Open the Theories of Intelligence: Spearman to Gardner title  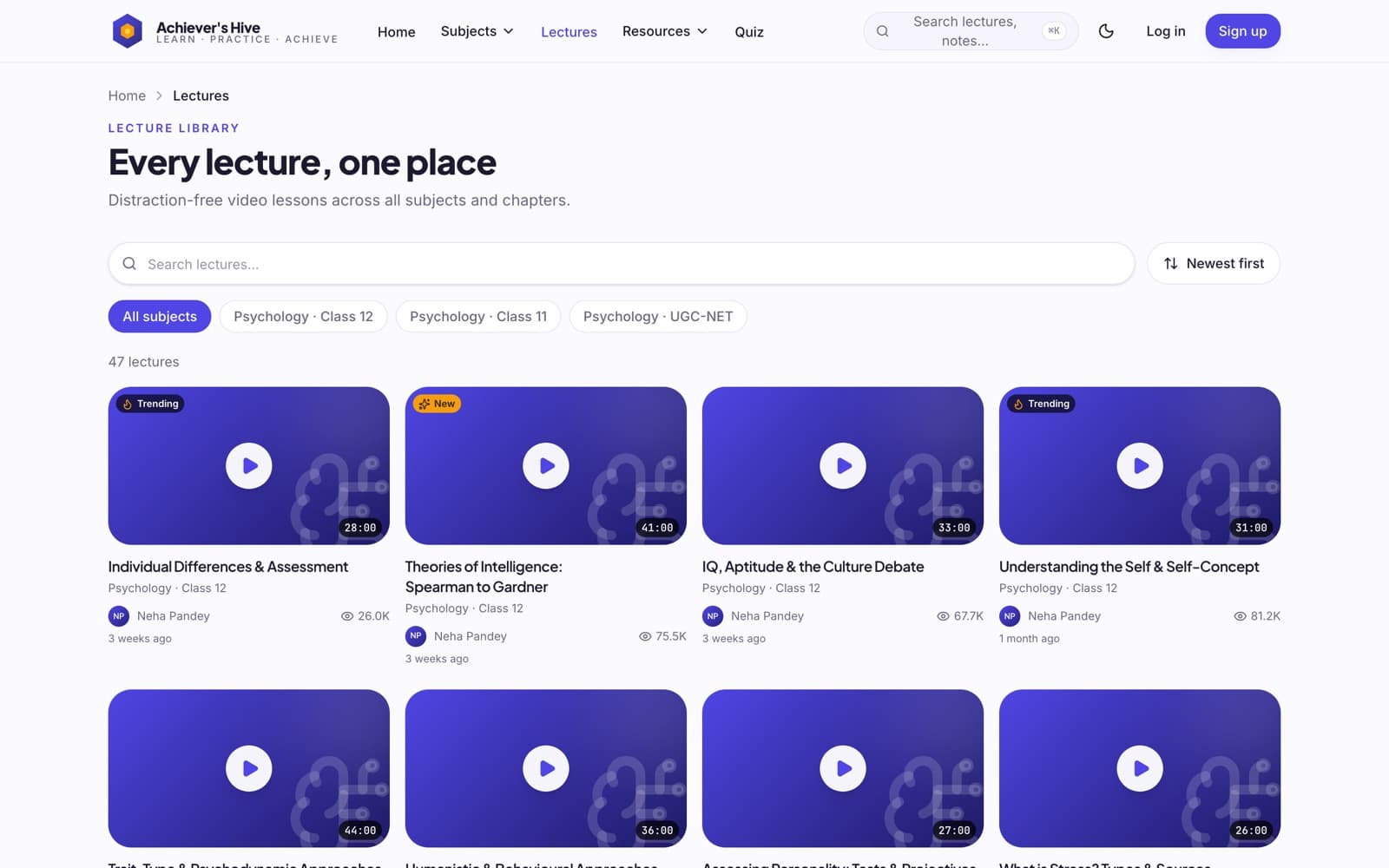click(484, 577)
